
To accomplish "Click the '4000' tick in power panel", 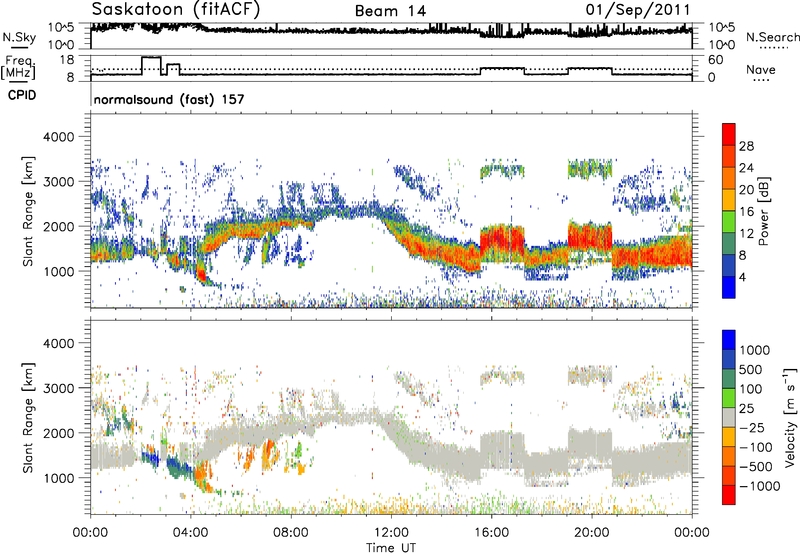I will (x=59, y=137).
